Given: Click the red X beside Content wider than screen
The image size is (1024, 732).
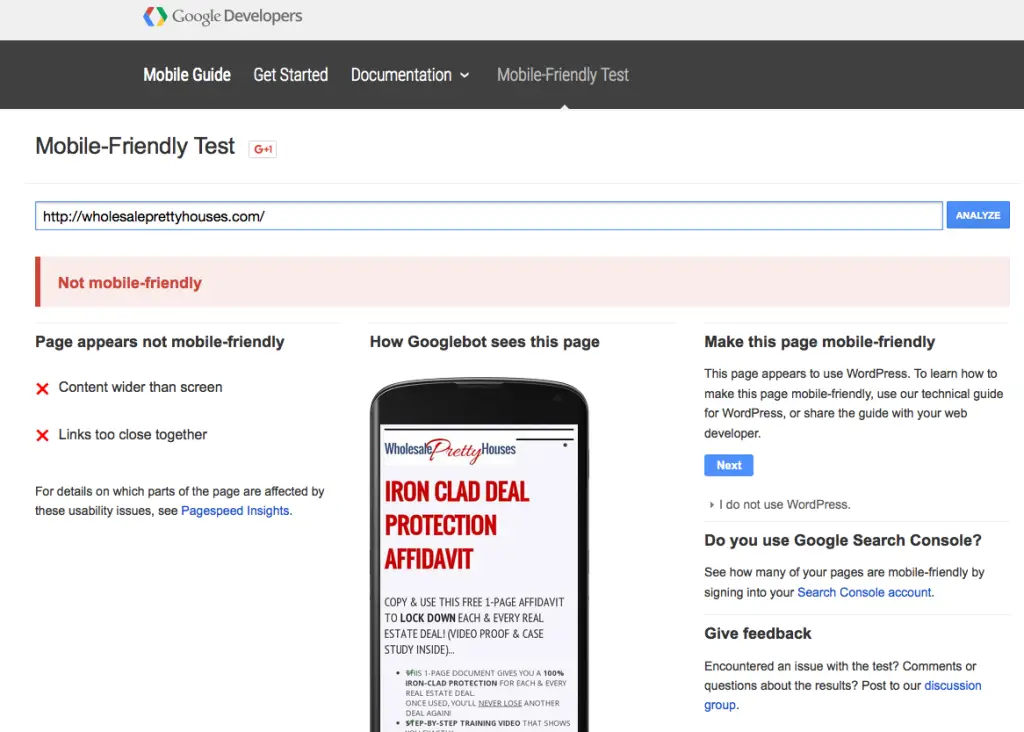Looking at the screenshot, I should coord(42,389).
